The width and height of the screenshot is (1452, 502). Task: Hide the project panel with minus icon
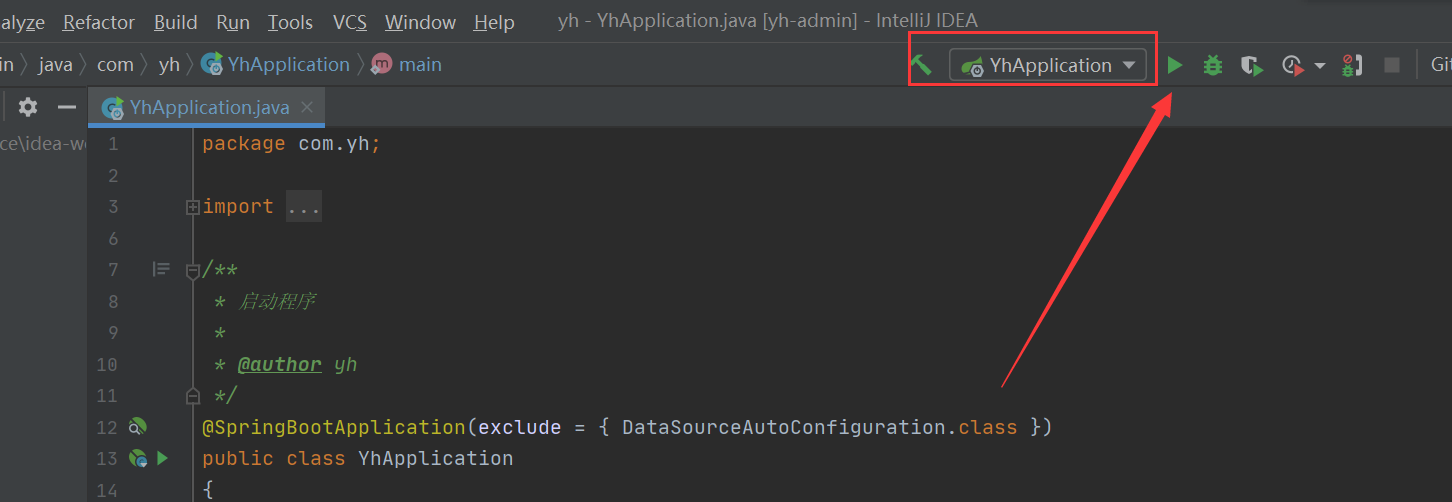(x=67, y=107)
